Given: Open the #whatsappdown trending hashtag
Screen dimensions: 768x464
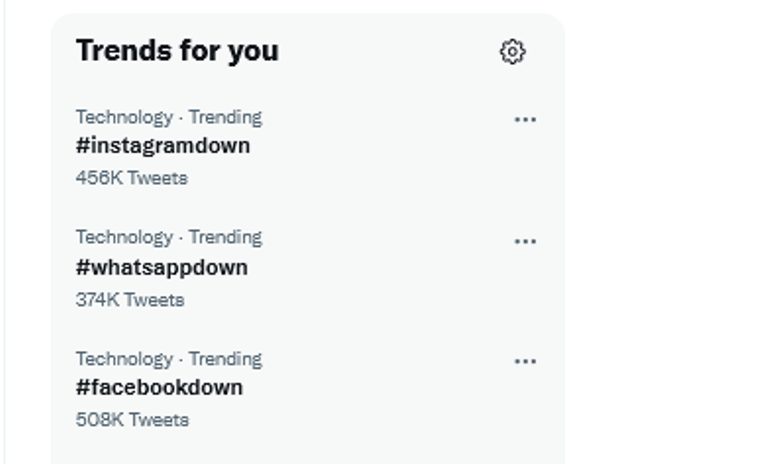Looking at the screenshot, I should coord(161,267).
